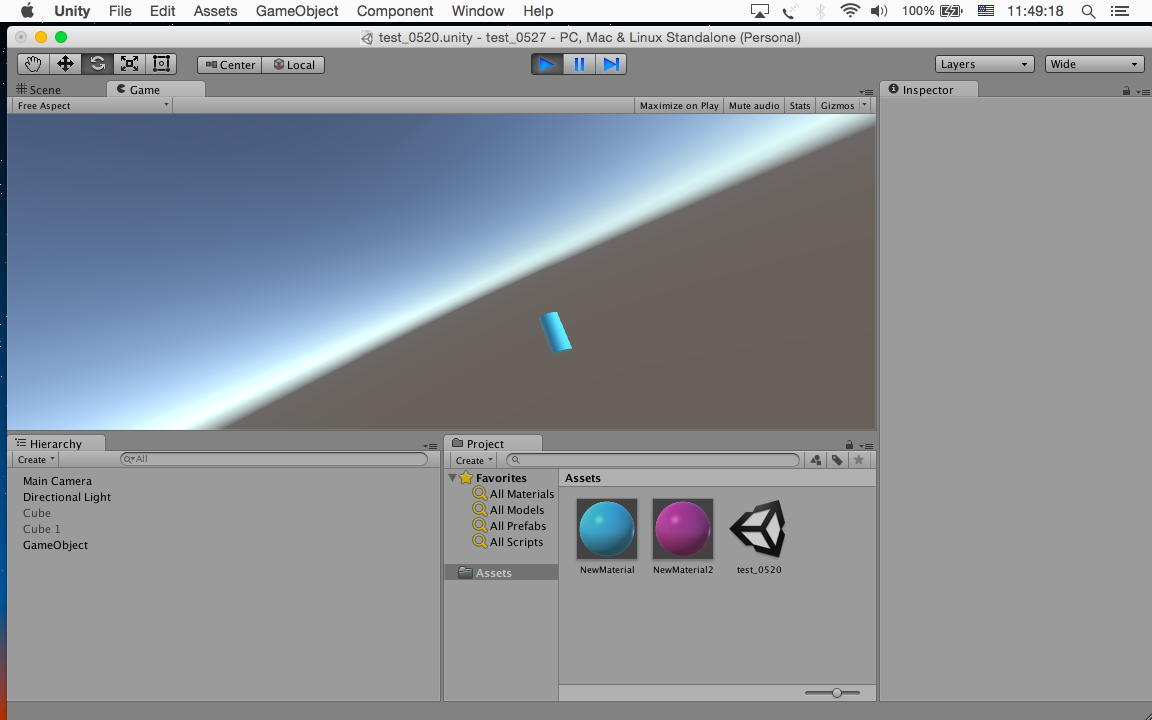Select the Assets folder
The image size is (1152, 720).
pyautogui.click(x=501, y=573)
